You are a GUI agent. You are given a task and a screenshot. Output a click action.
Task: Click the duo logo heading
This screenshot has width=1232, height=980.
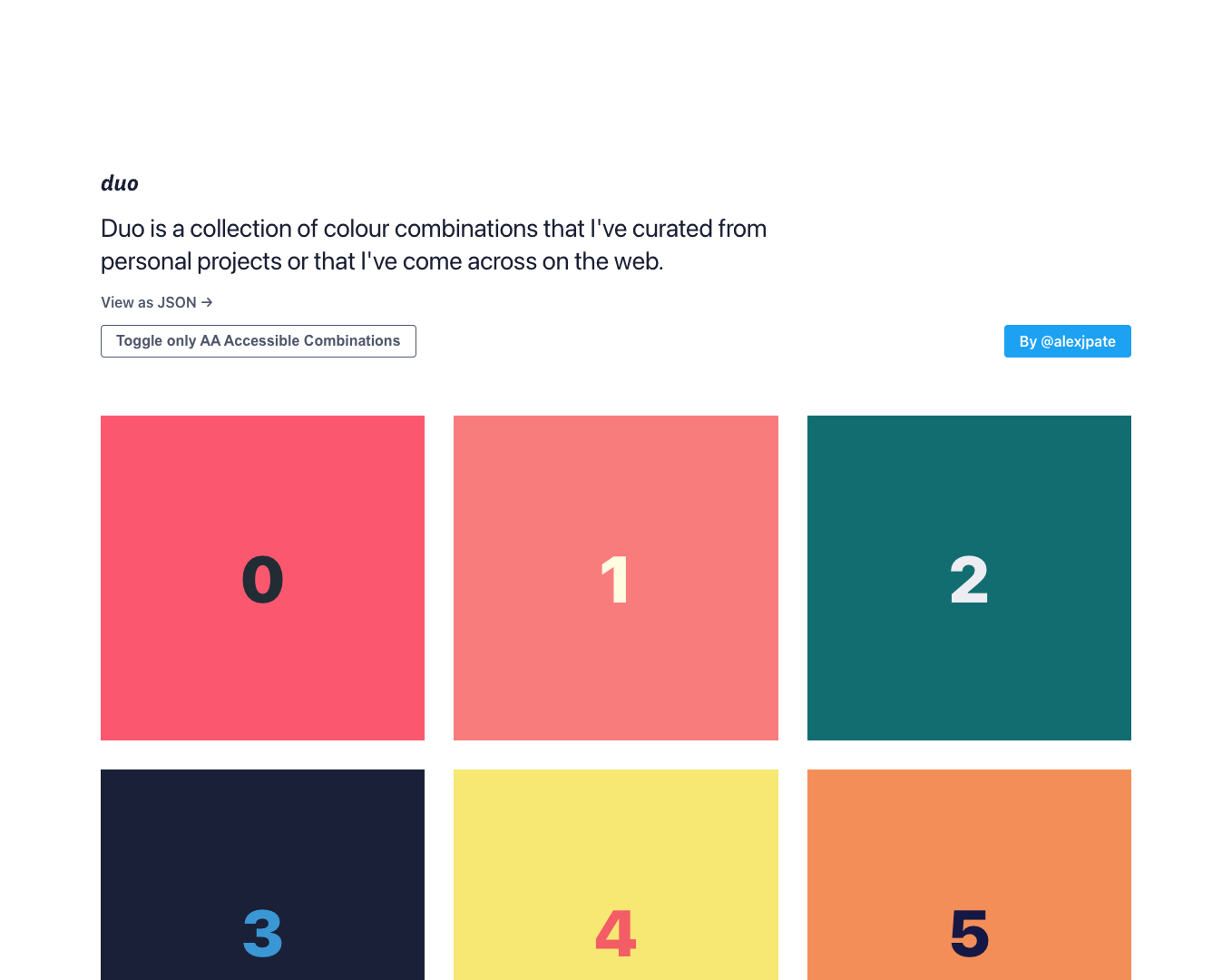tap(119, 183)
